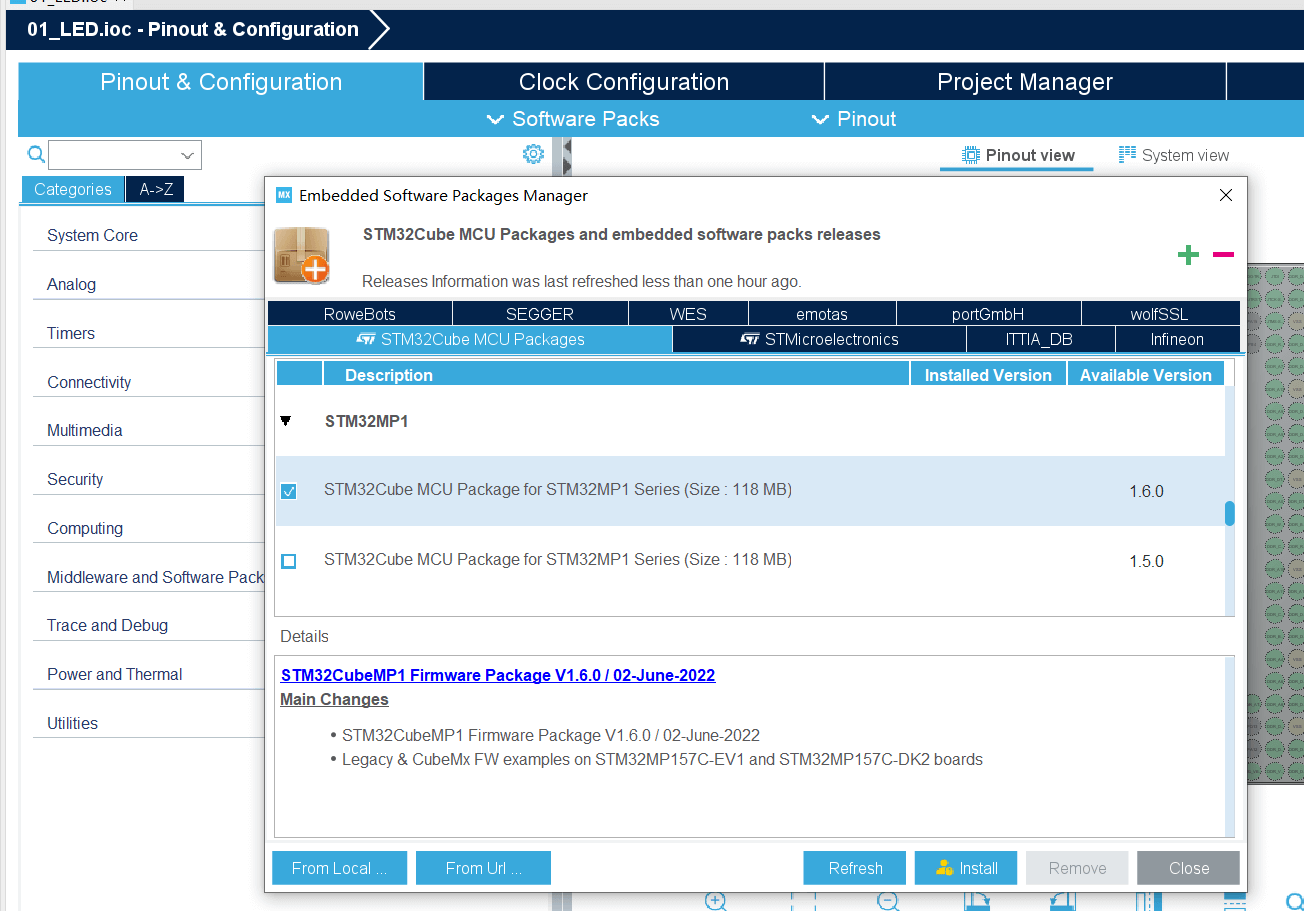
Task: Click the green plus add-package icon
Action: [1188, 255]
